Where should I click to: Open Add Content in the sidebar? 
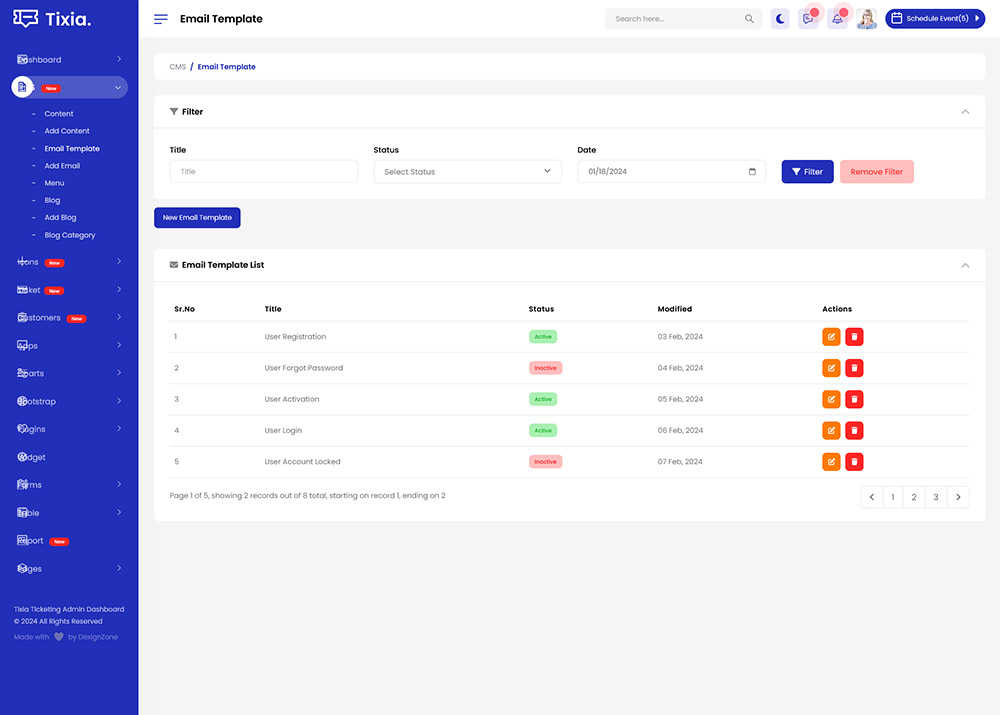pyautogui.click(x=67, y=131)
